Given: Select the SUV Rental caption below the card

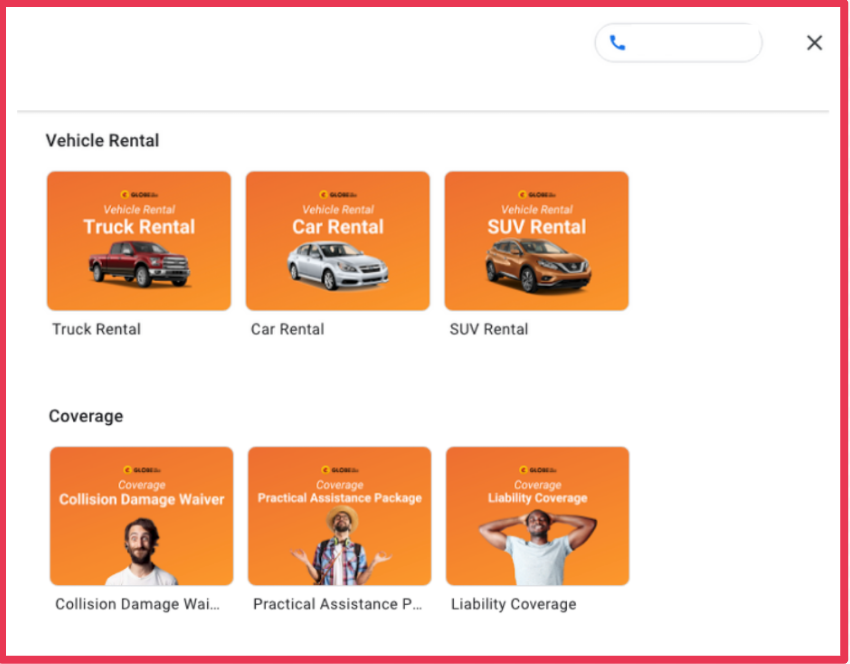Looking at the screenshot, I should [x=489, y=329].
